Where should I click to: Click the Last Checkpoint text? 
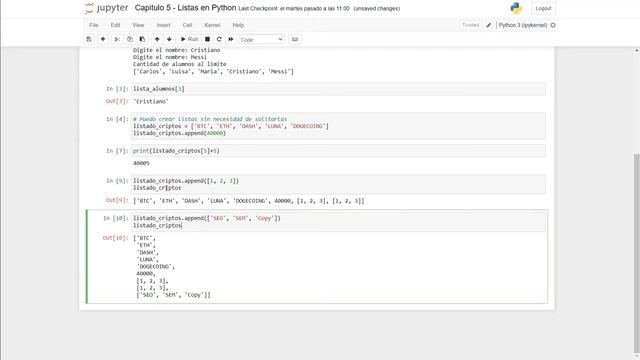[x=294, y=9]
